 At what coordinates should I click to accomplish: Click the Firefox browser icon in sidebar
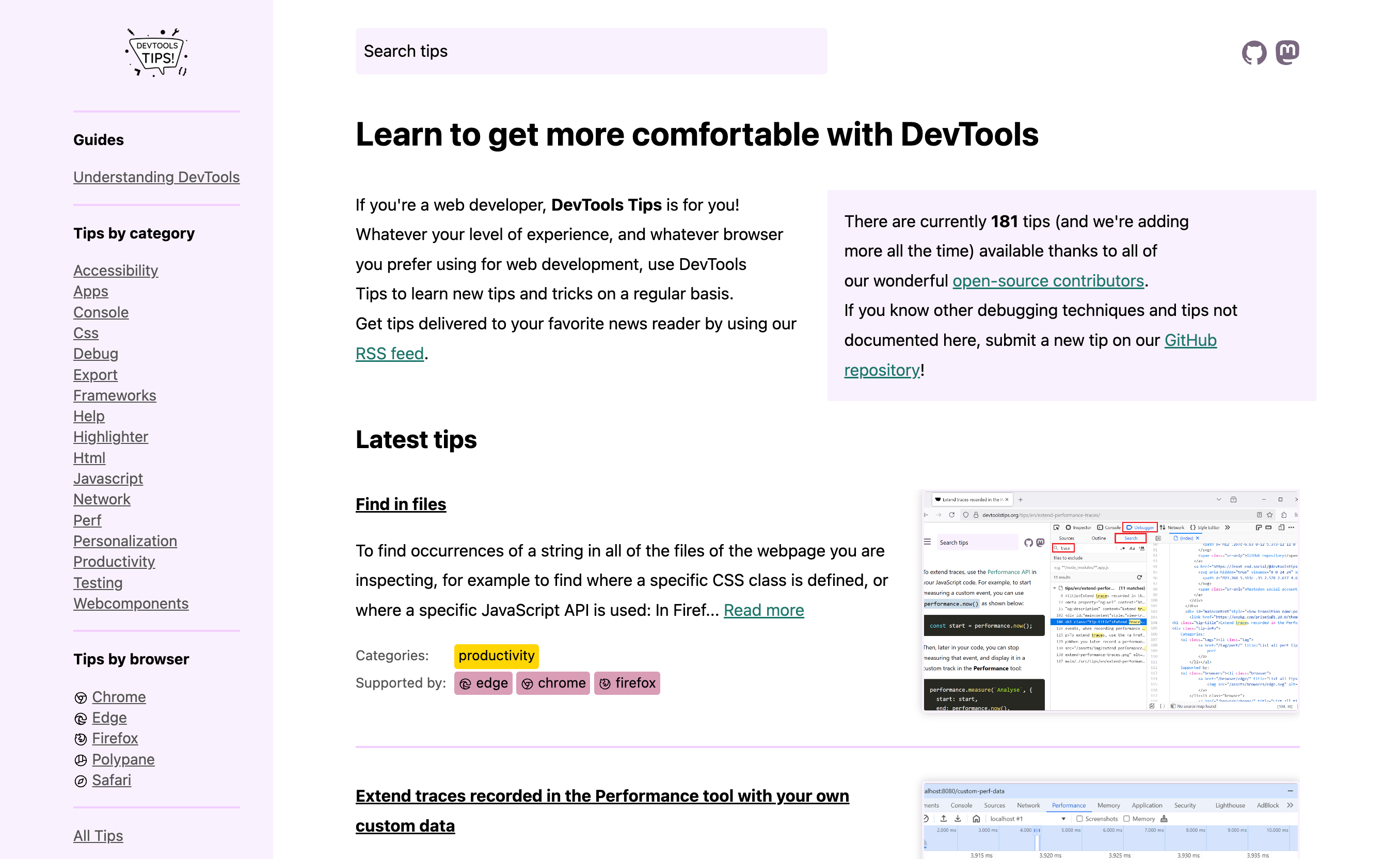(81, 739)
